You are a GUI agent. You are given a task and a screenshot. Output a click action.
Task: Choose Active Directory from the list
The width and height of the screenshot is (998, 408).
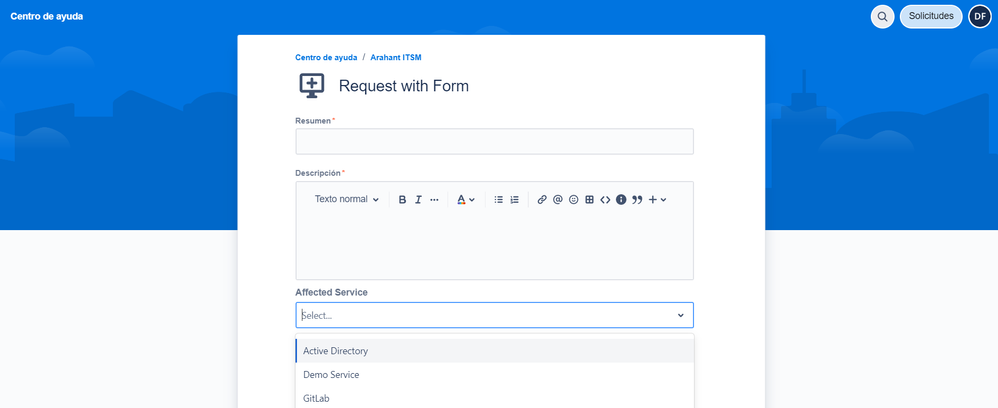[x=495, y=351]
